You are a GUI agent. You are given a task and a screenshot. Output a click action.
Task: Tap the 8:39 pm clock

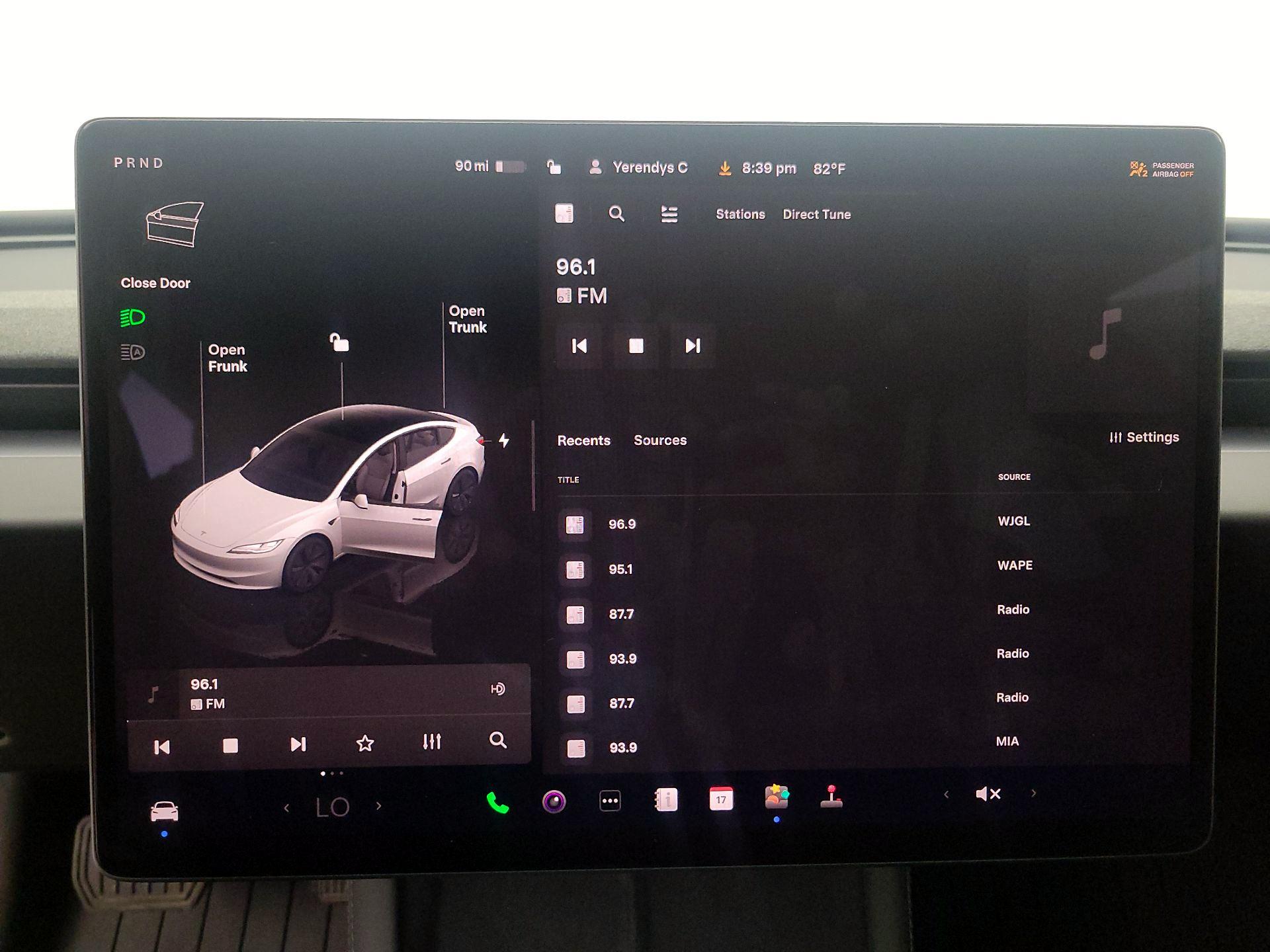pyautogui.click(x=769, y=169)
